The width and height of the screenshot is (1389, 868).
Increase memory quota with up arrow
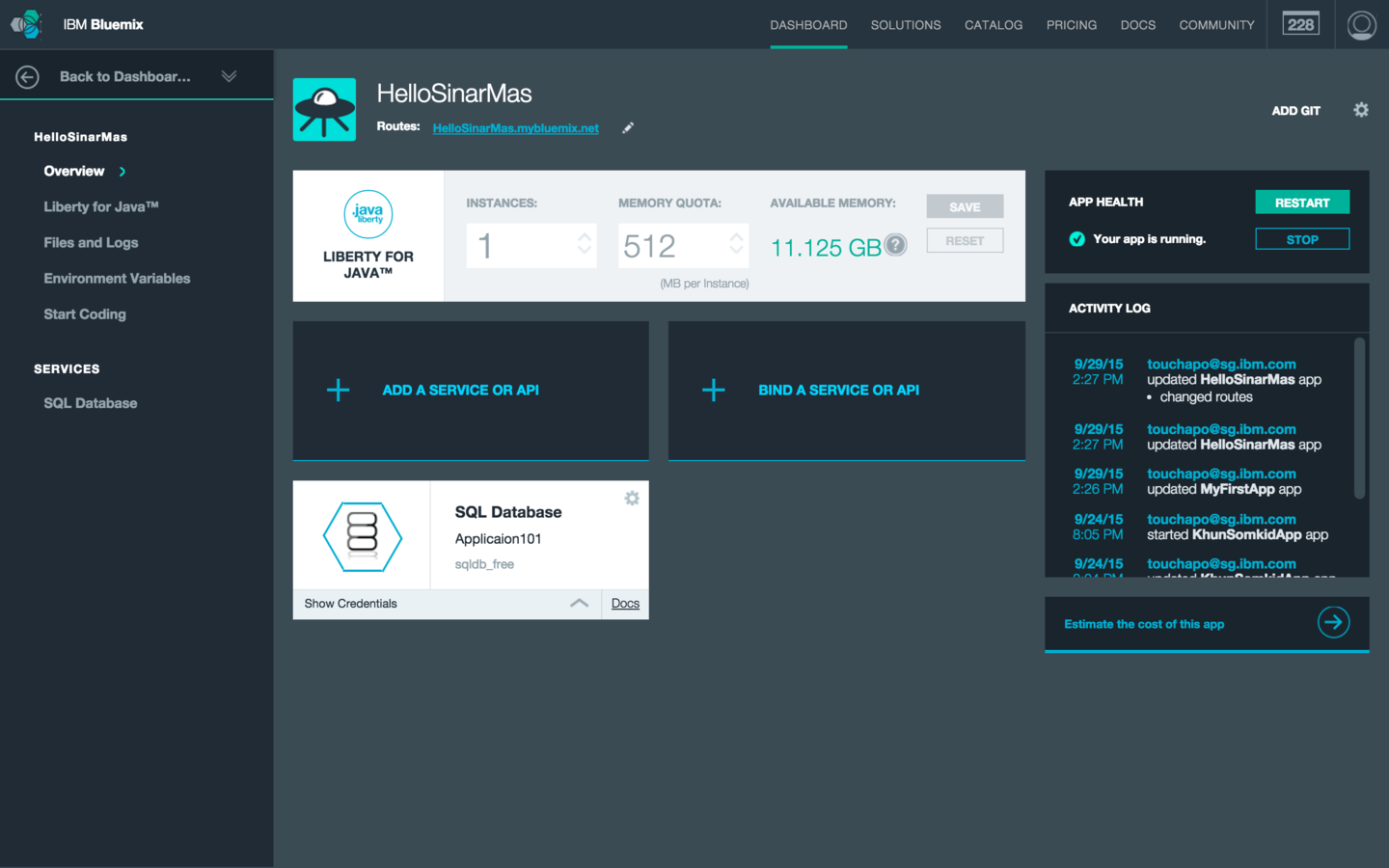point(736,236)
